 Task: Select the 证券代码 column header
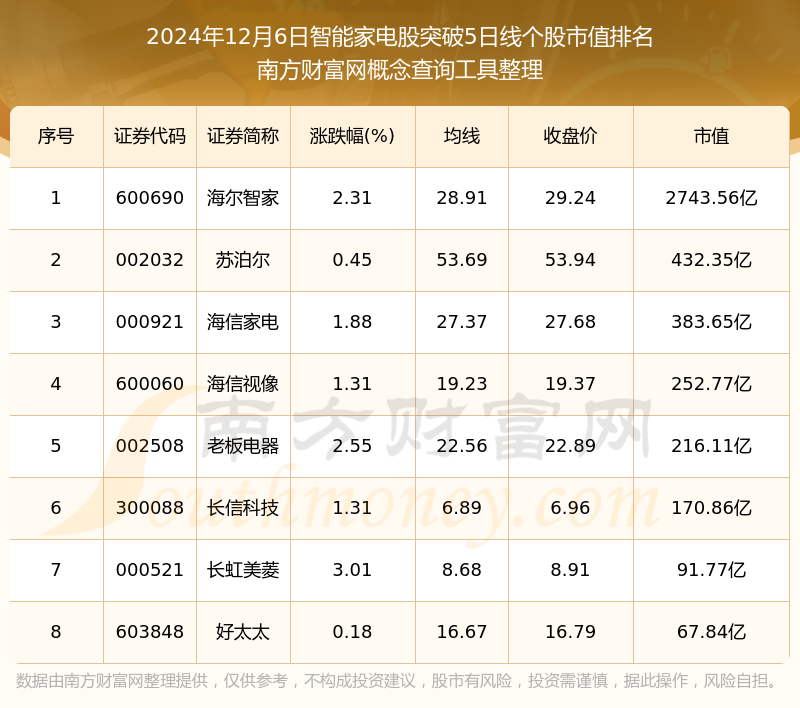pos(149,136)
